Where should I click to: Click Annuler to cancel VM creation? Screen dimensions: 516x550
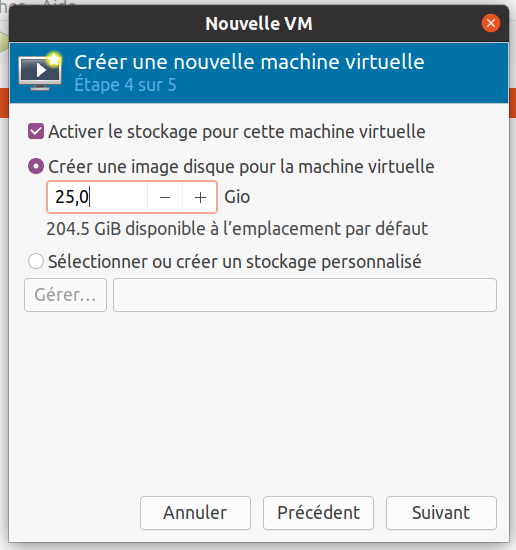(x=195, y=513)
